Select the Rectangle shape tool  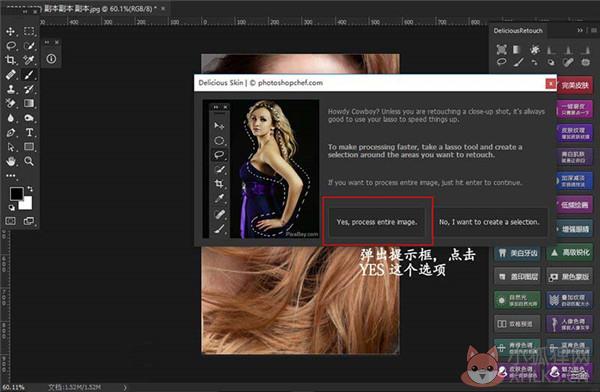(x=29, y=147)
